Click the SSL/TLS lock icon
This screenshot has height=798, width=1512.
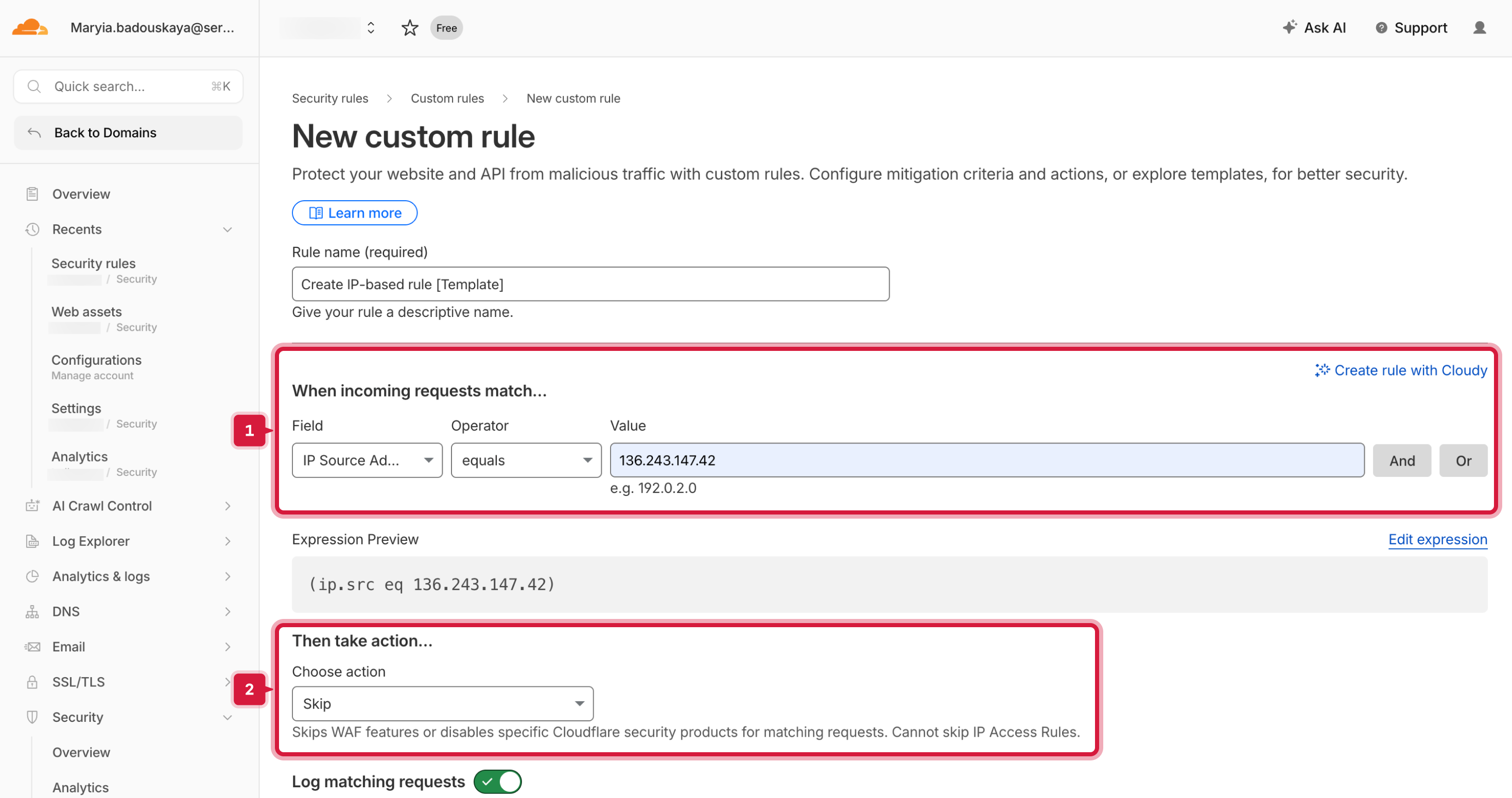tap(32, 682)
